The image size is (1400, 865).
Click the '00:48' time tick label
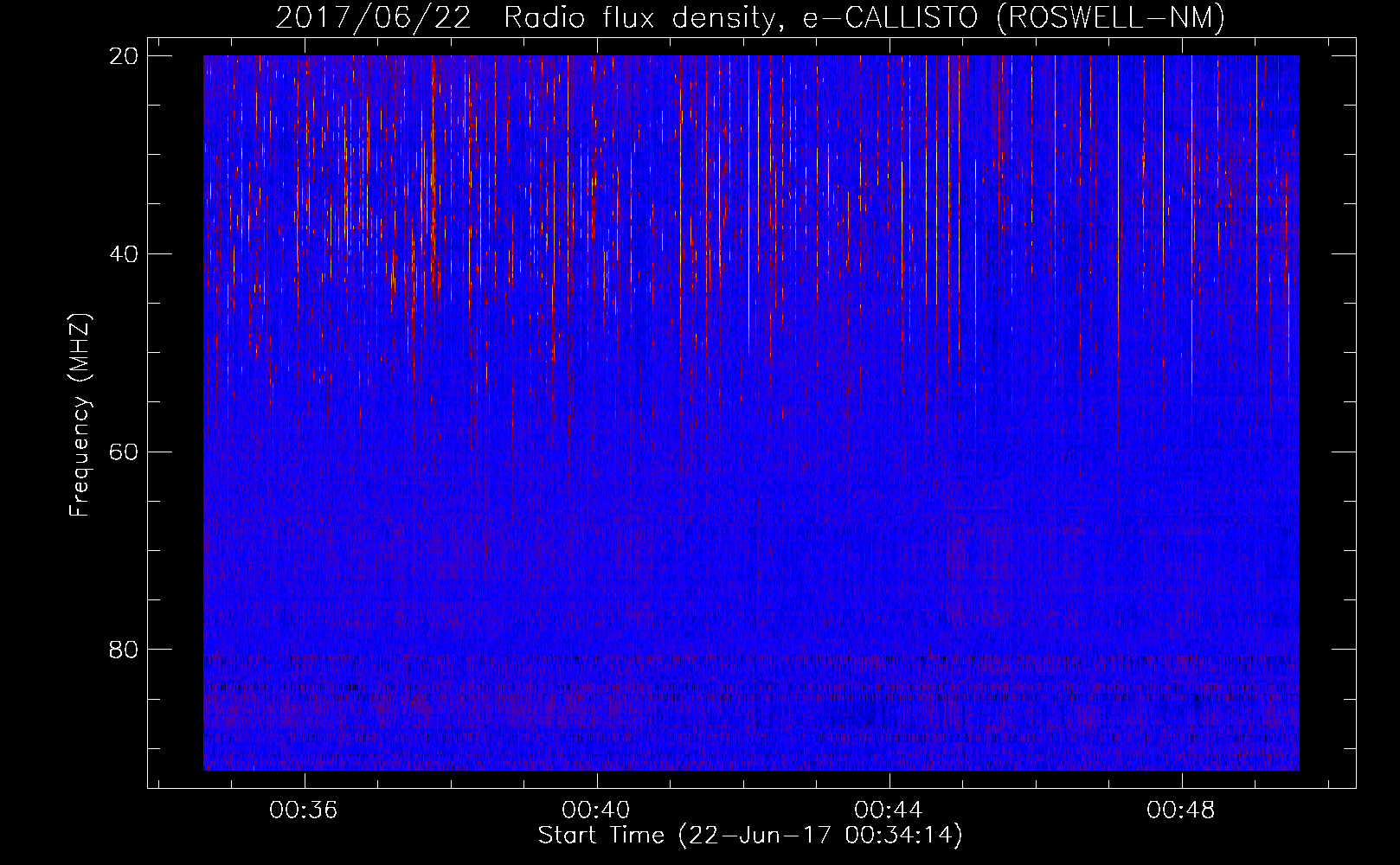(1181, 811)
